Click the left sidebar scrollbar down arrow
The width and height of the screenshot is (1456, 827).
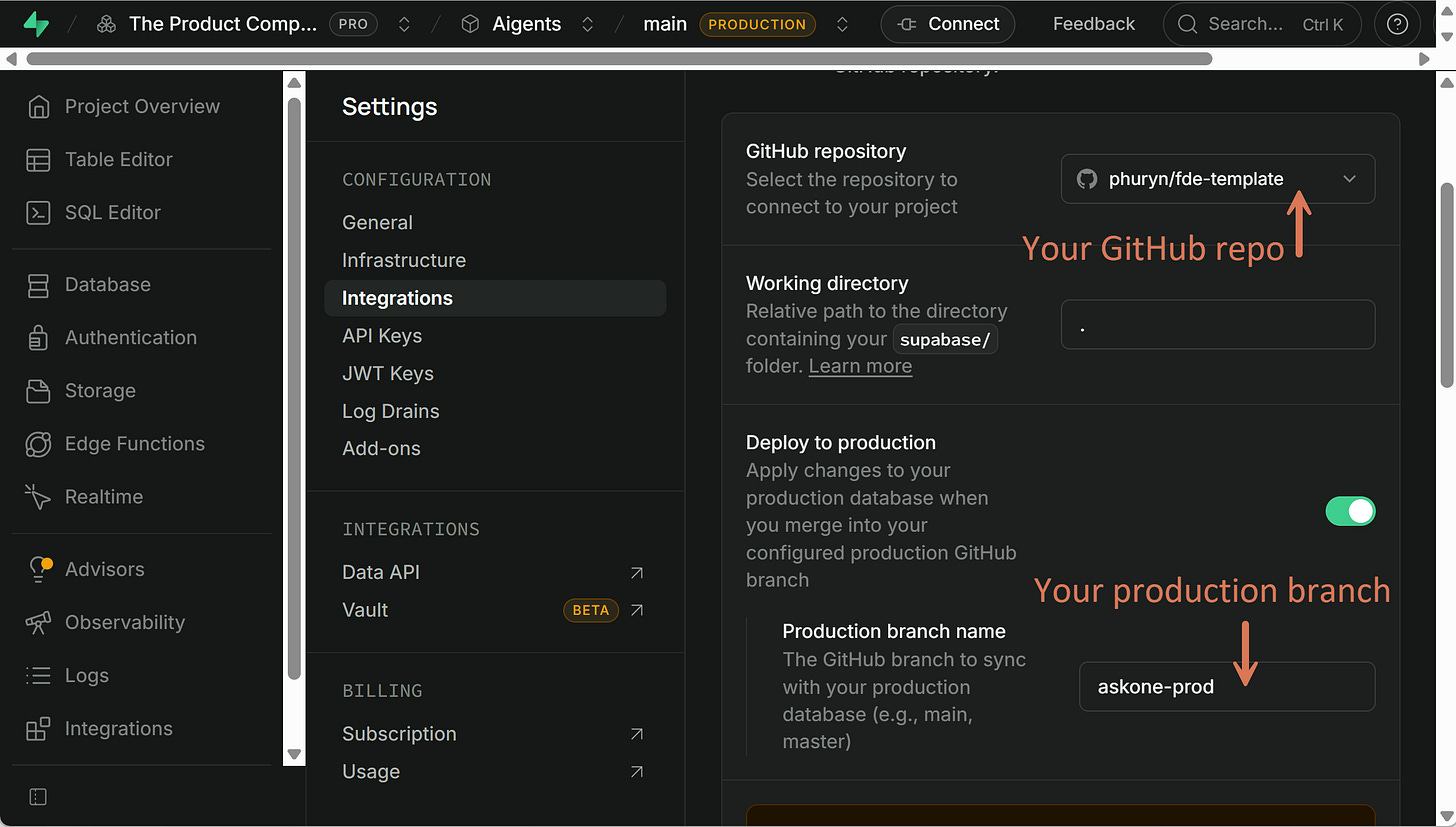[x=294, y=754]
